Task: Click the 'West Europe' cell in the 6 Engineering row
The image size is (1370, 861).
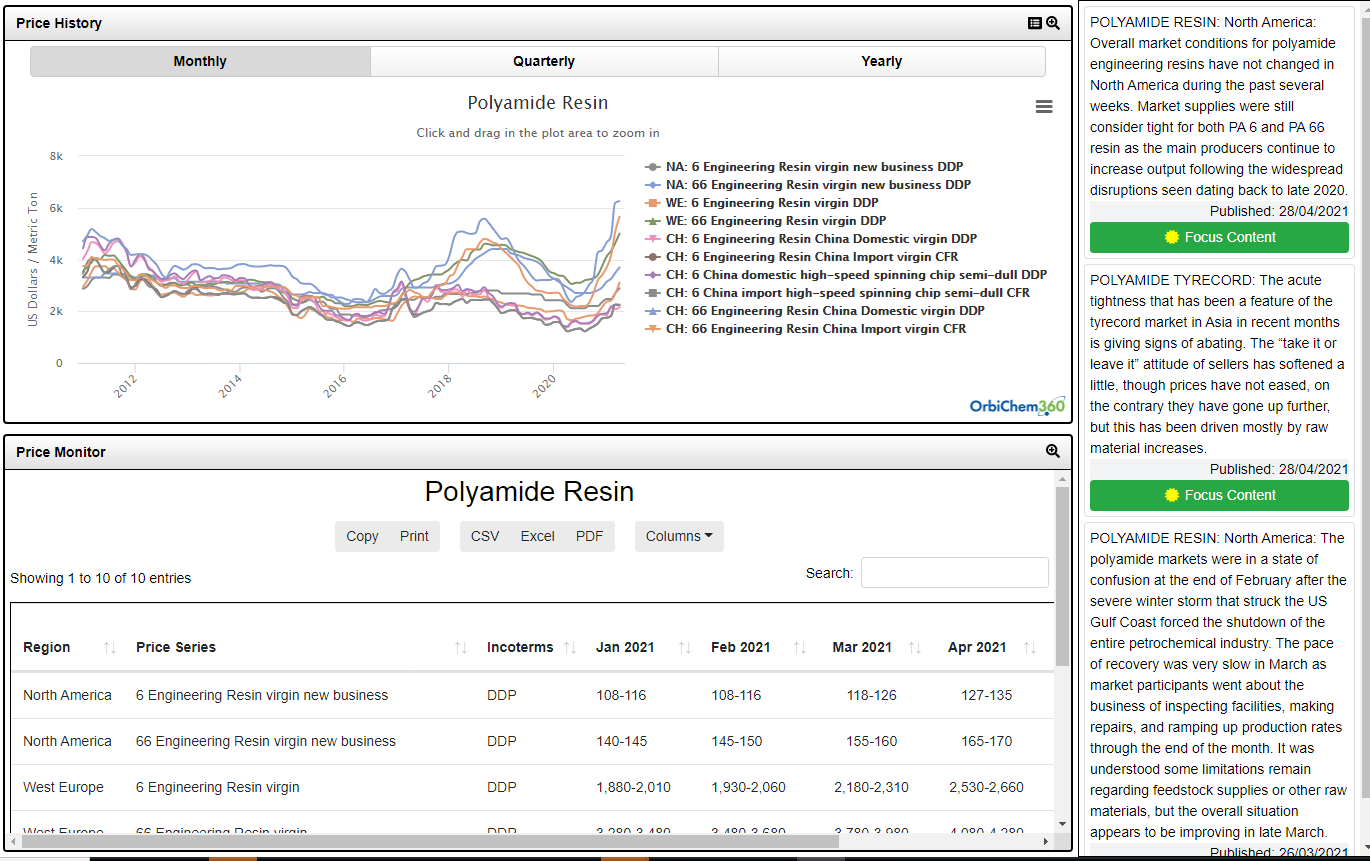Action: [x=63, y=787]
